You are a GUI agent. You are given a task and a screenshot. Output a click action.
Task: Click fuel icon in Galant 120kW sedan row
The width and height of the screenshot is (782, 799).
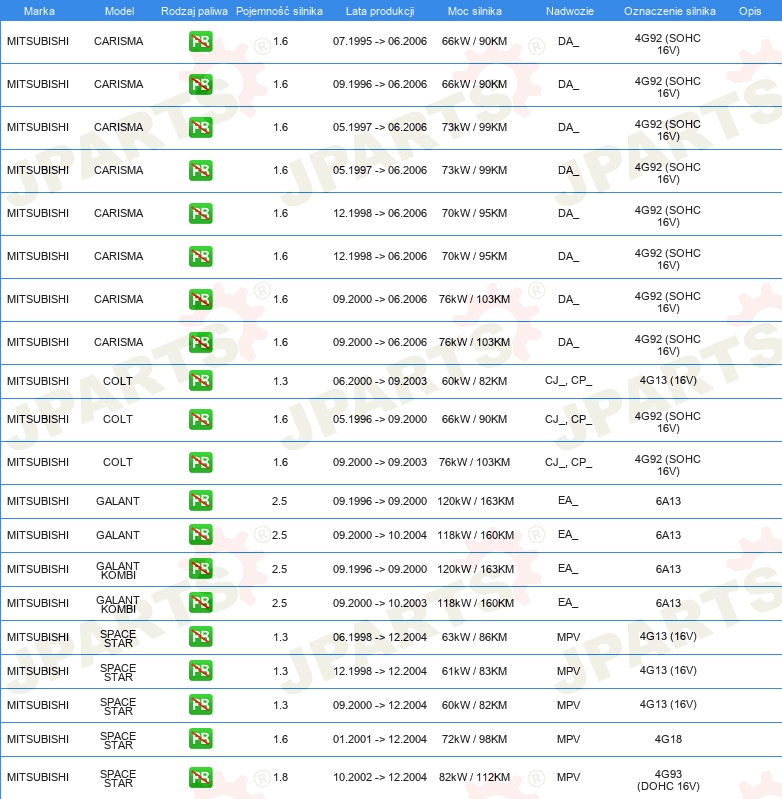201,501
